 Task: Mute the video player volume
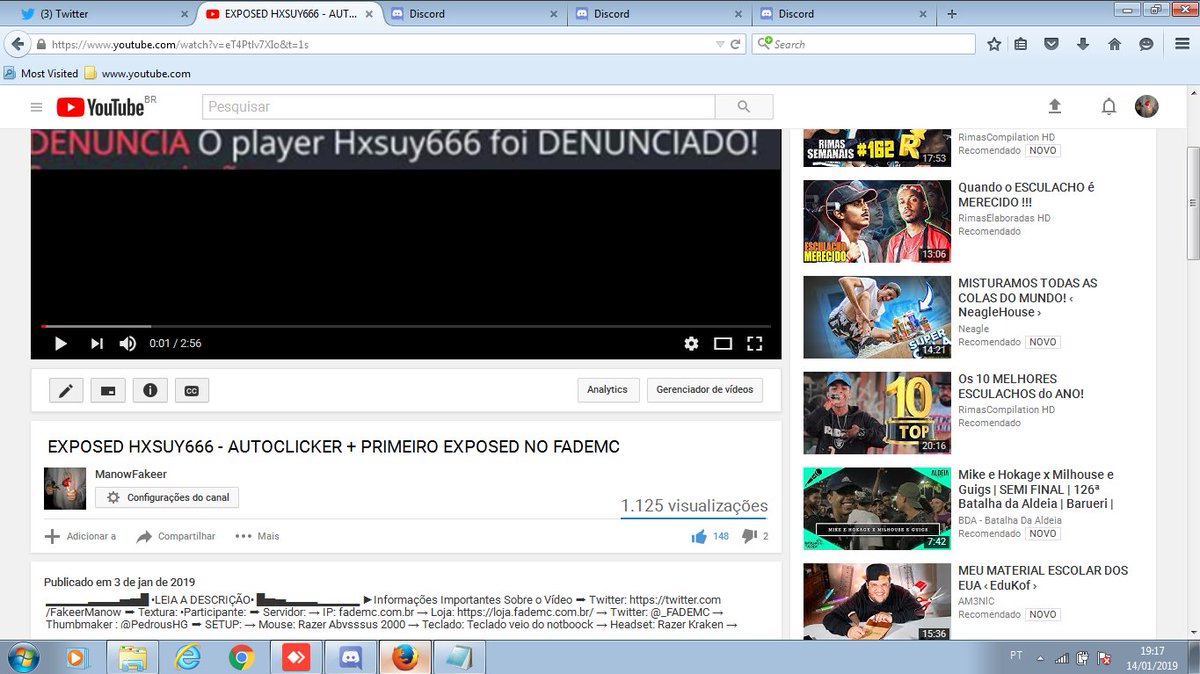coord(128,343)
